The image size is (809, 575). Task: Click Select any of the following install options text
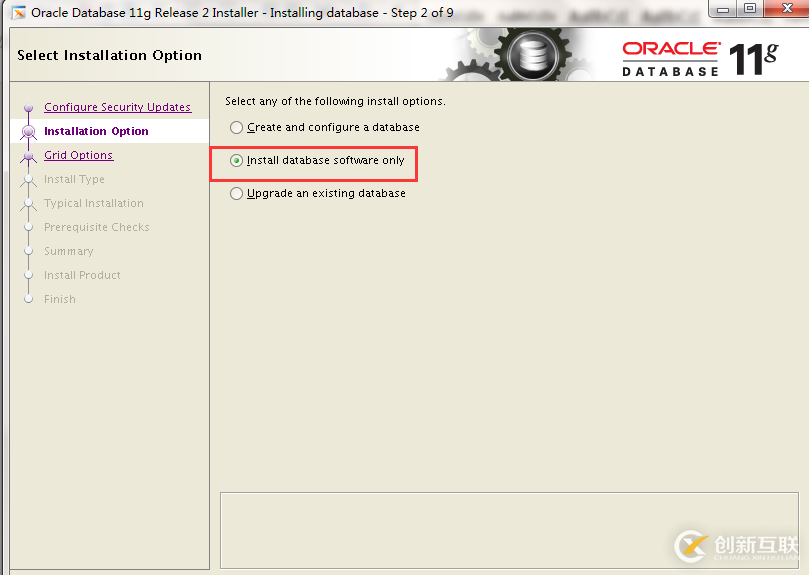[x=335, y=101]
